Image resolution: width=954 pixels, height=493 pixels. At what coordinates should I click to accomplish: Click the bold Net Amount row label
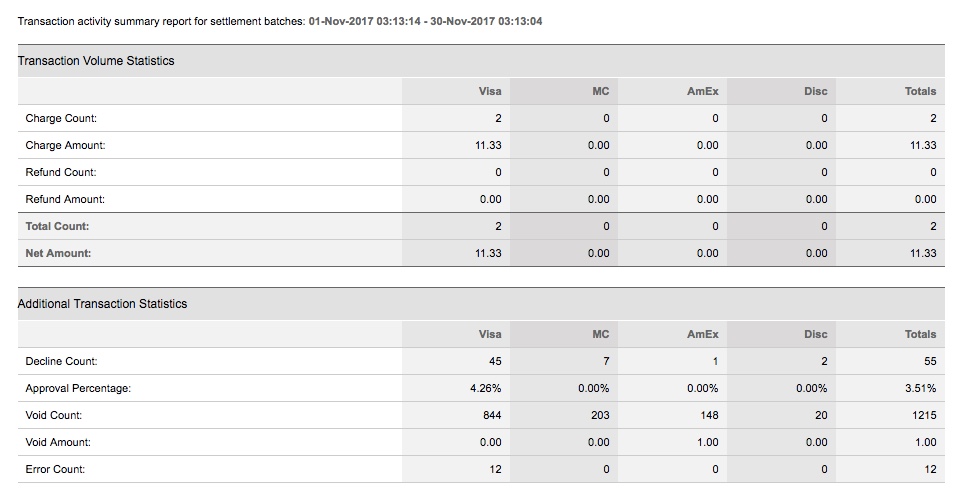58,254
